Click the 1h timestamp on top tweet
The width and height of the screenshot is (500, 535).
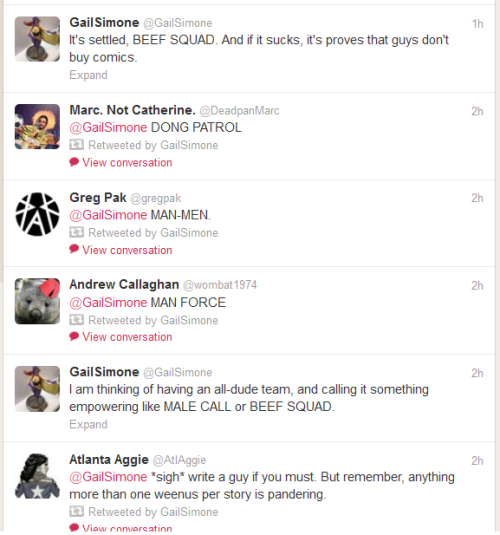tap(477, 24)
